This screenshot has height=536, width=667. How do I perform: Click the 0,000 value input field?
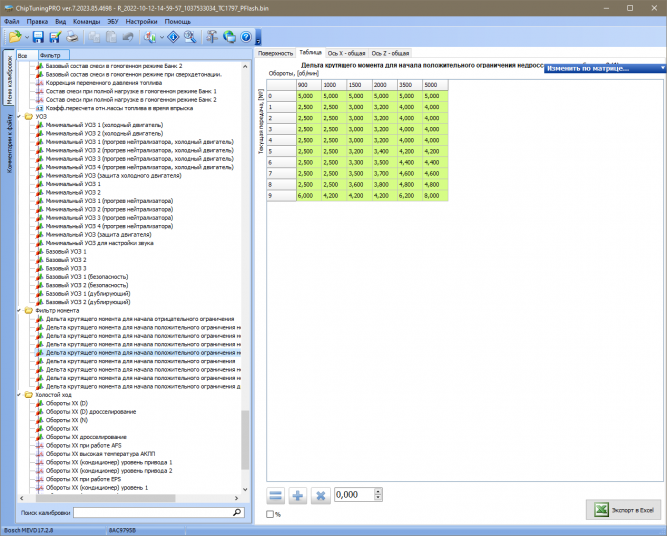click(354, 495)
